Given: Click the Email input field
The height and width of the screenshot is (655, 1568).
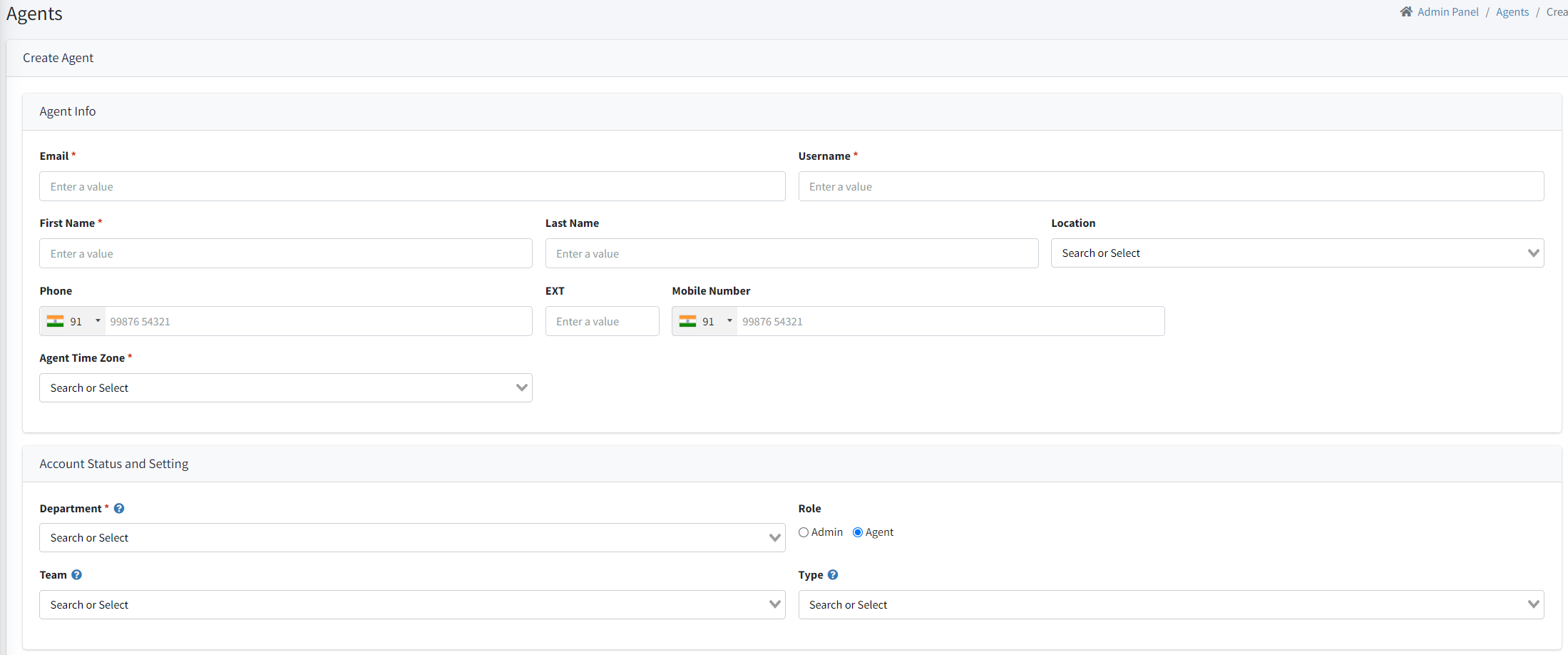Looking at the screenshot, I should [x=411, y=187].
